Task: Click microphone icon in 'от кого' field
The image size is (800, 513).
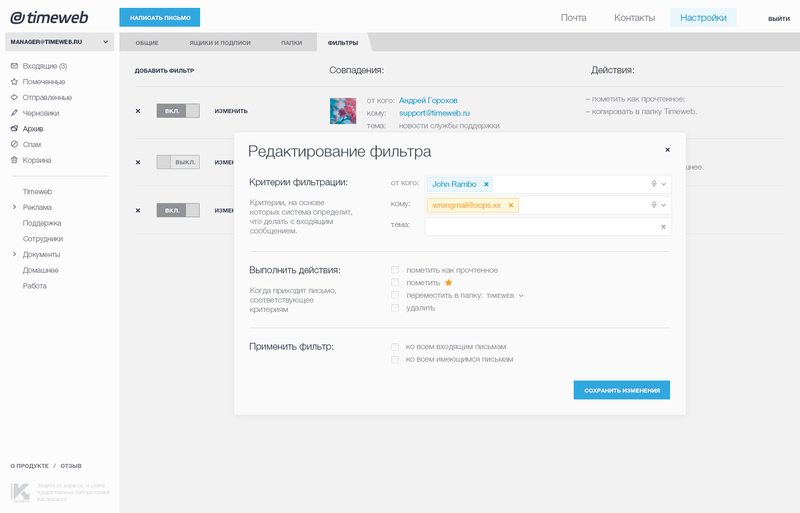Action: tap(654, 184)
